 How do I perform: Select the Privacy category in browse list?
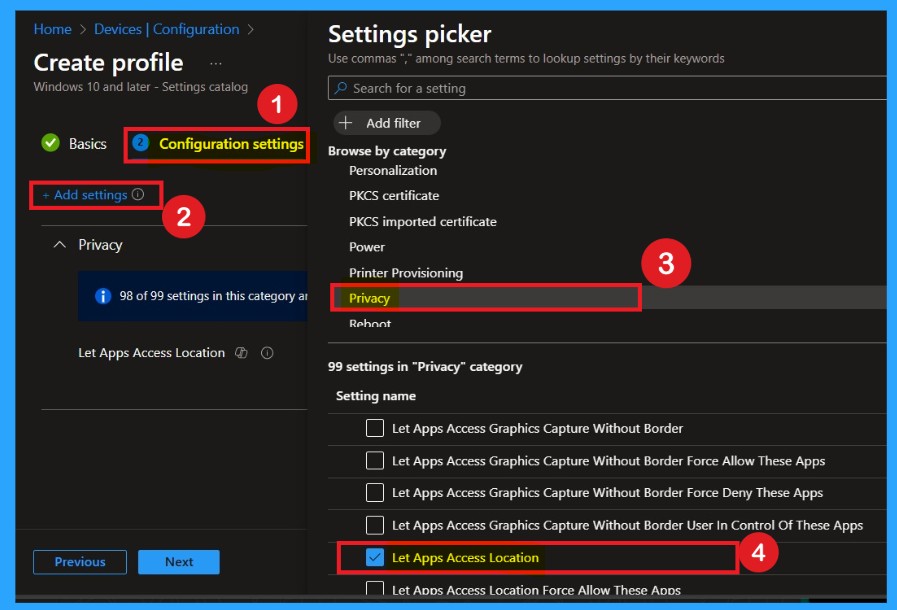369,298
